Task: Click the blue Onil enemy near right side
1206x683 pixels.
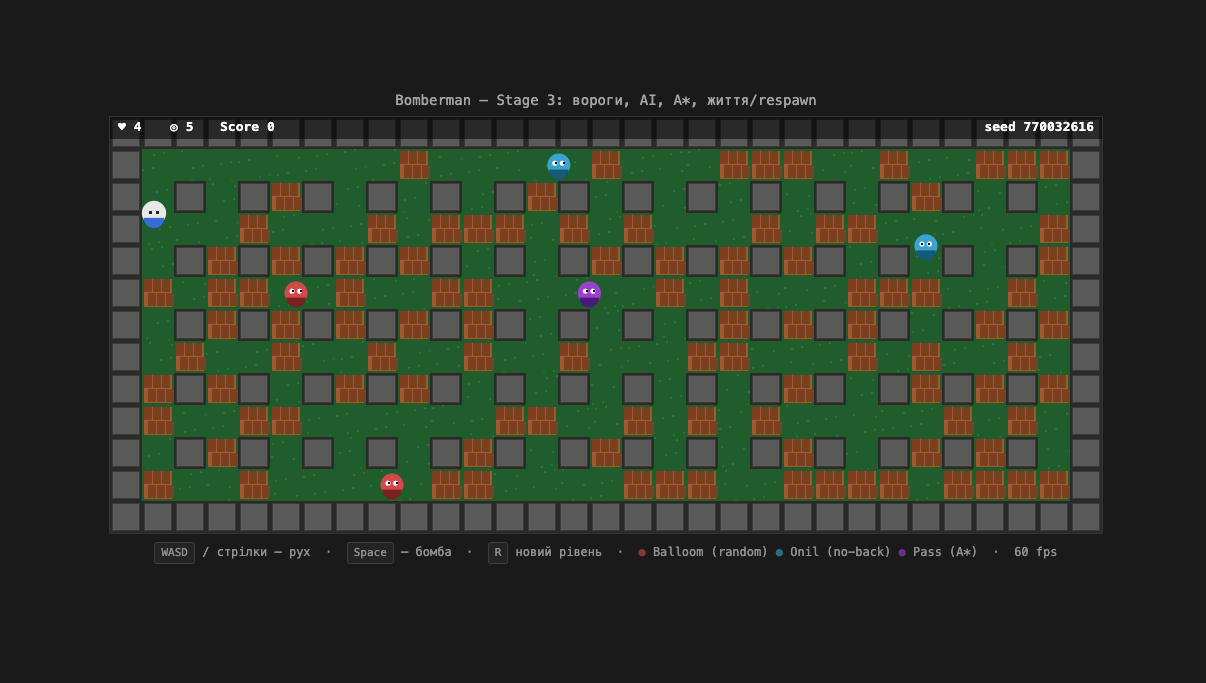Action: coord(926,247)
